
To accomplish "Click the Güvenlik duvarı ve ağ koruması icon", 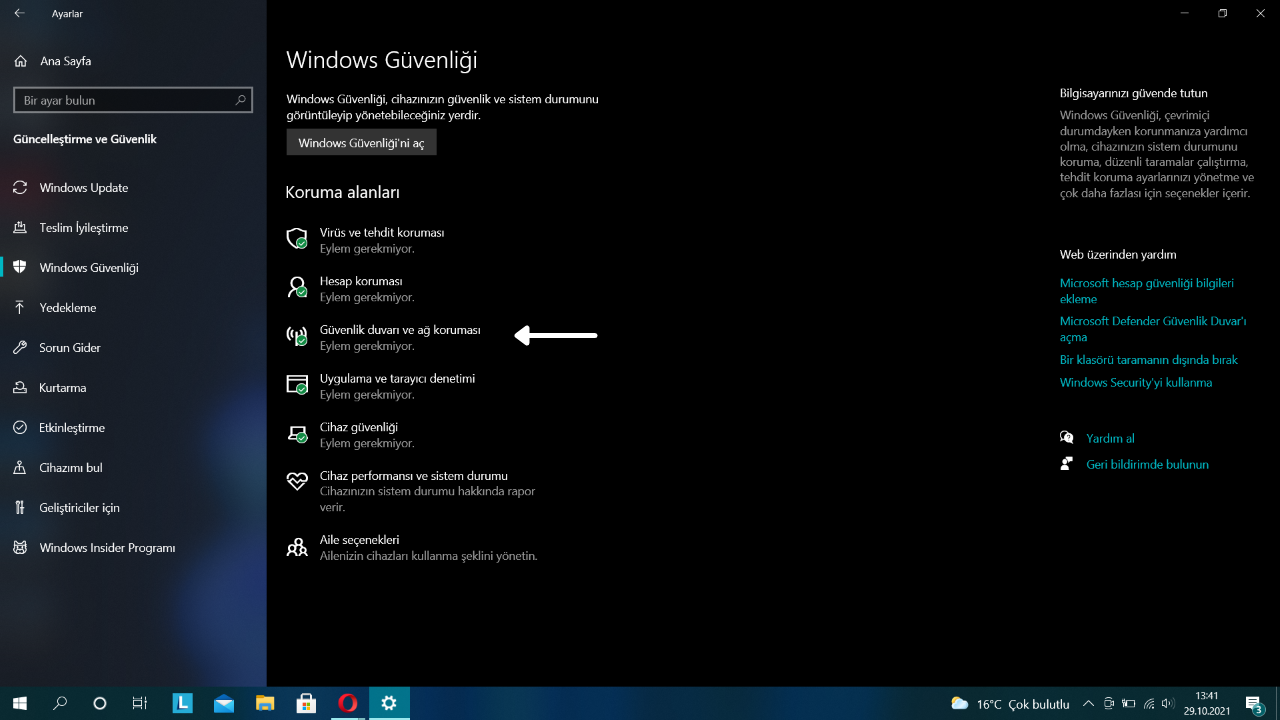I will click(297, 337).
